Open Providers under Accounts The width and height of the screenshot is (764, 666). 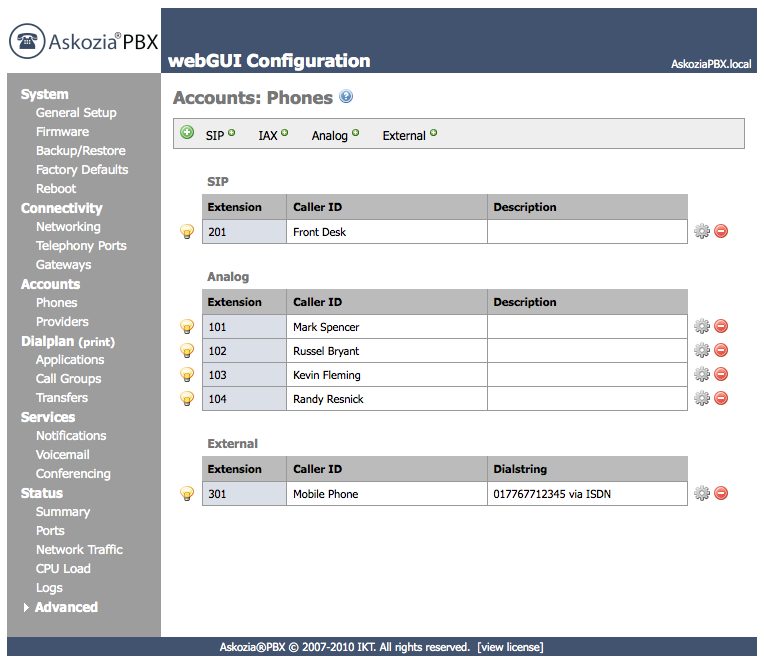(62, 322)
